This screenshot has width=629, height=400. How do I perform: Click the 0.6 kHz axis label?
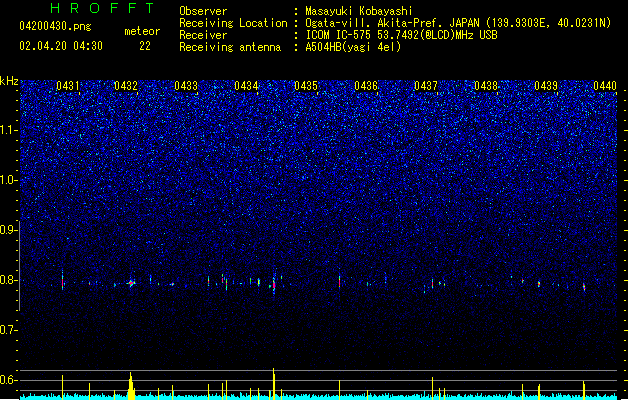tap(9, 380)
